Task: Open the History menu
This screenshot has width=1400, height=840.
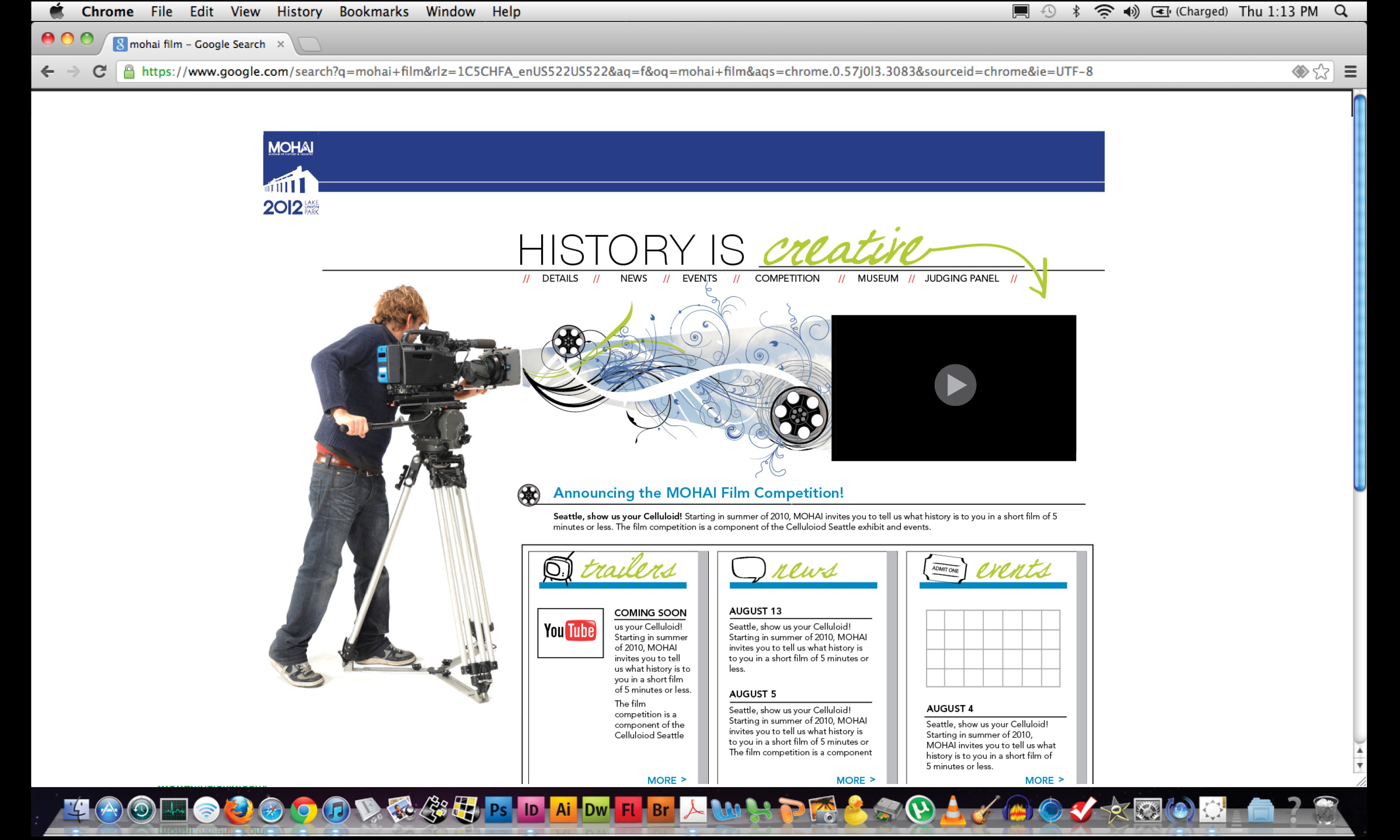Action: point(299,11)
